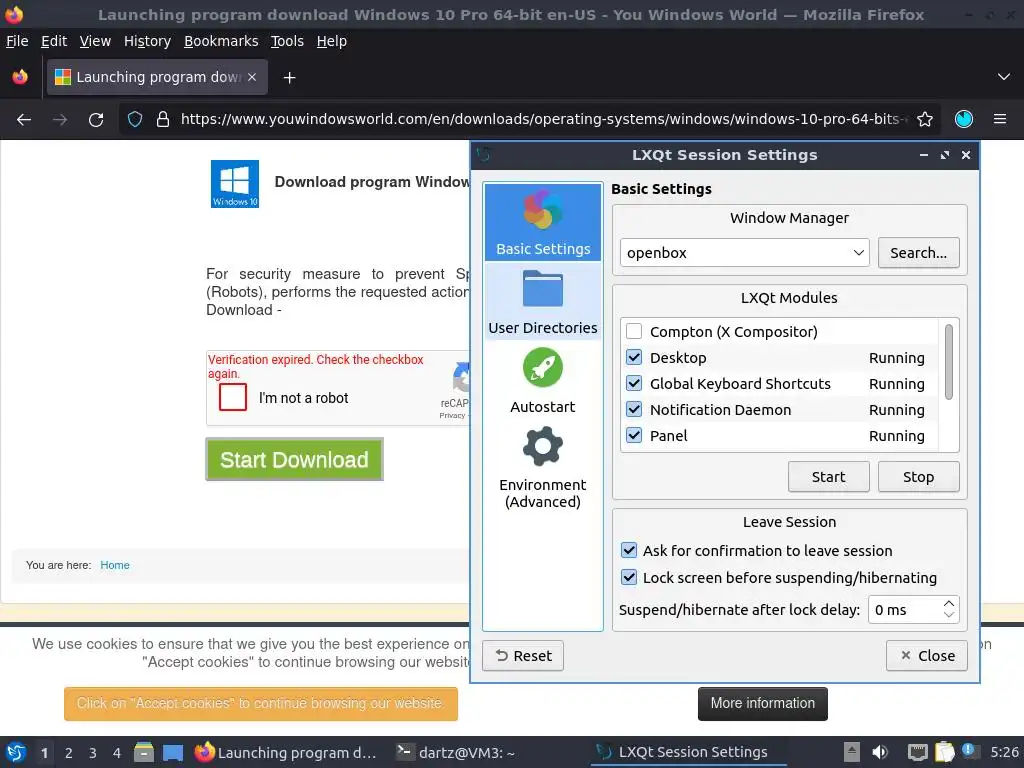Click the browser URL address bar

pyautogui.click(x=542, y=120)
